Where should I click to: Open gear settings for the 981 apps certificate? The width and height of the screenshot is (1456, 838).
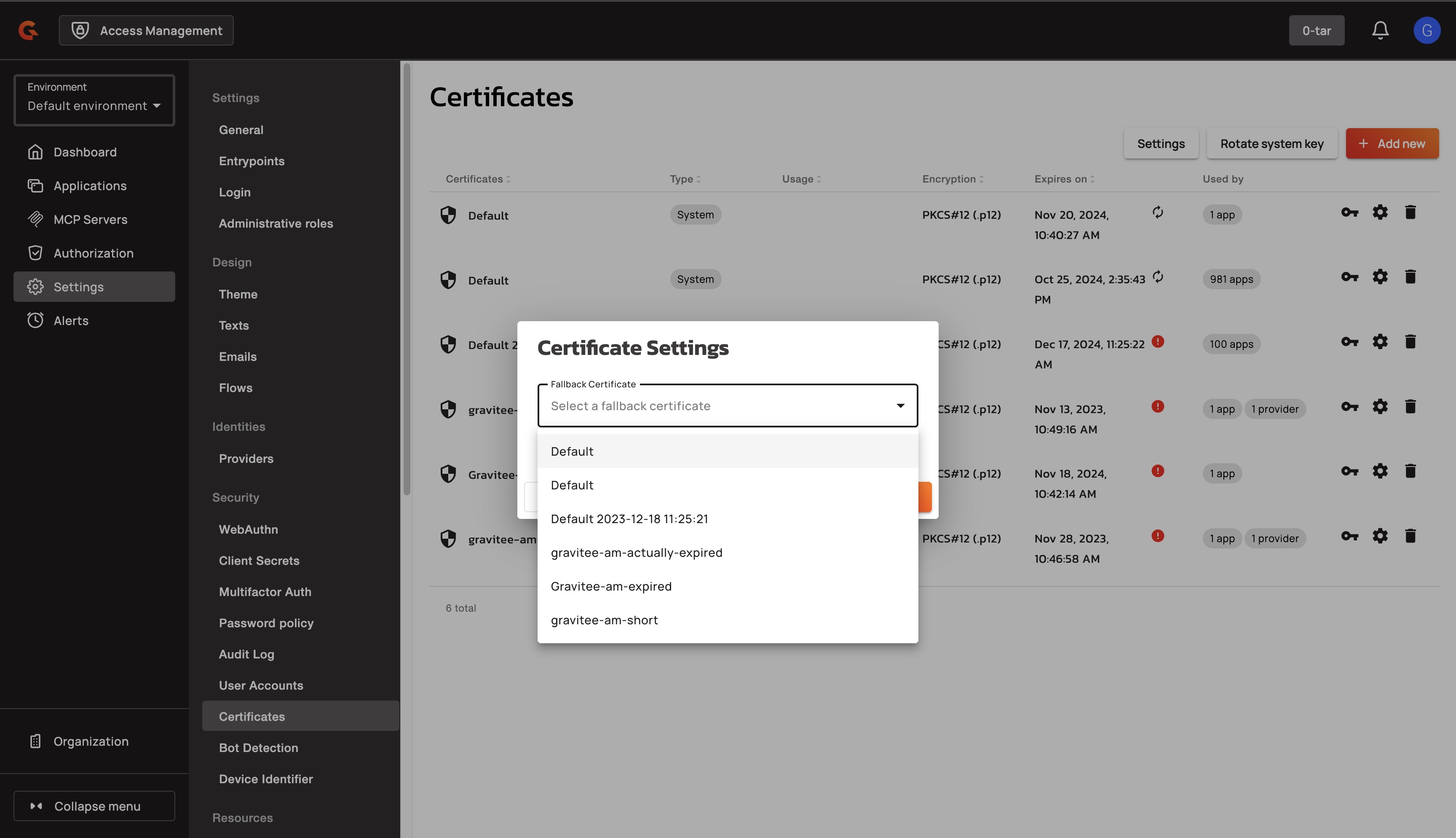tap(1381, 276)
